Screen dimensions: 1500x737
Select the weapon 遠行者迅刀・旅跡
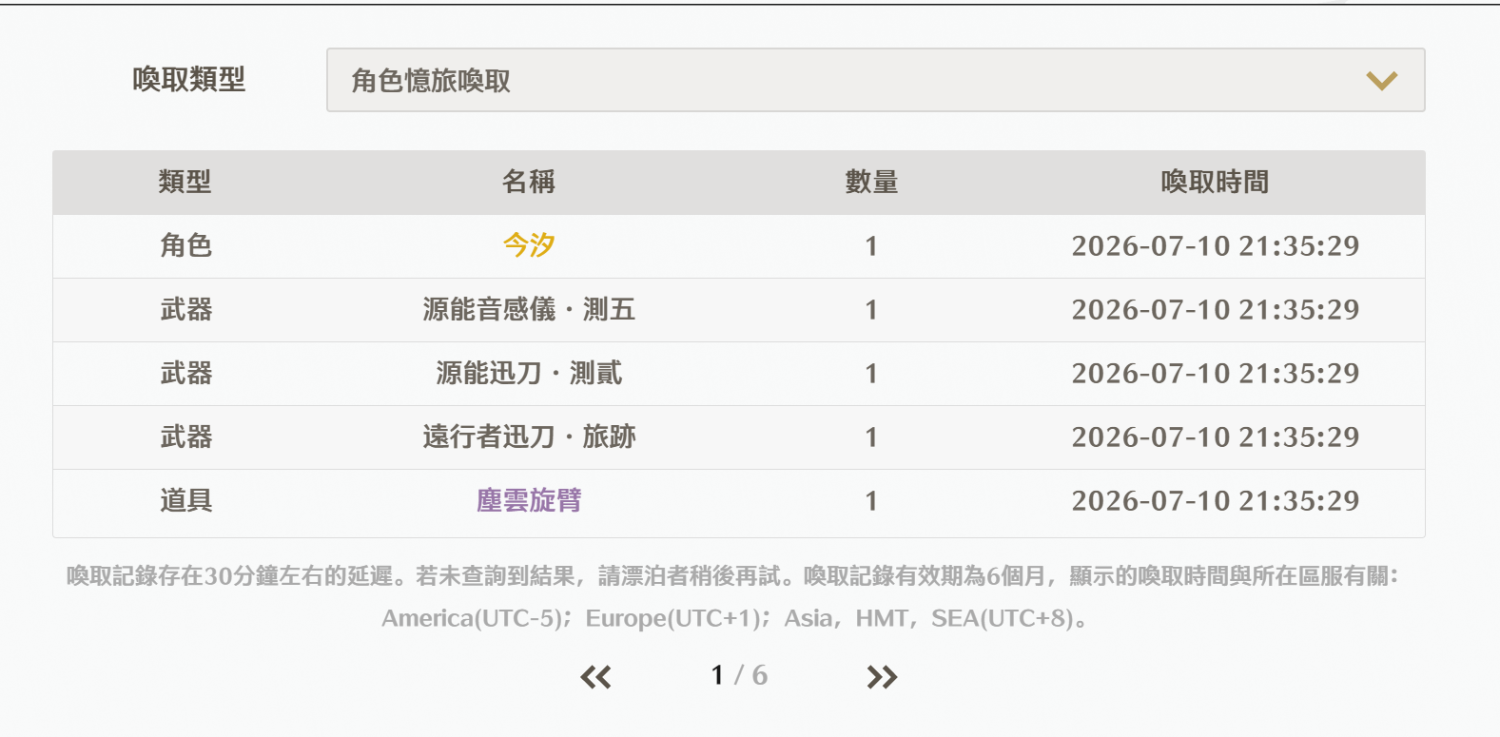click(528, 438)
